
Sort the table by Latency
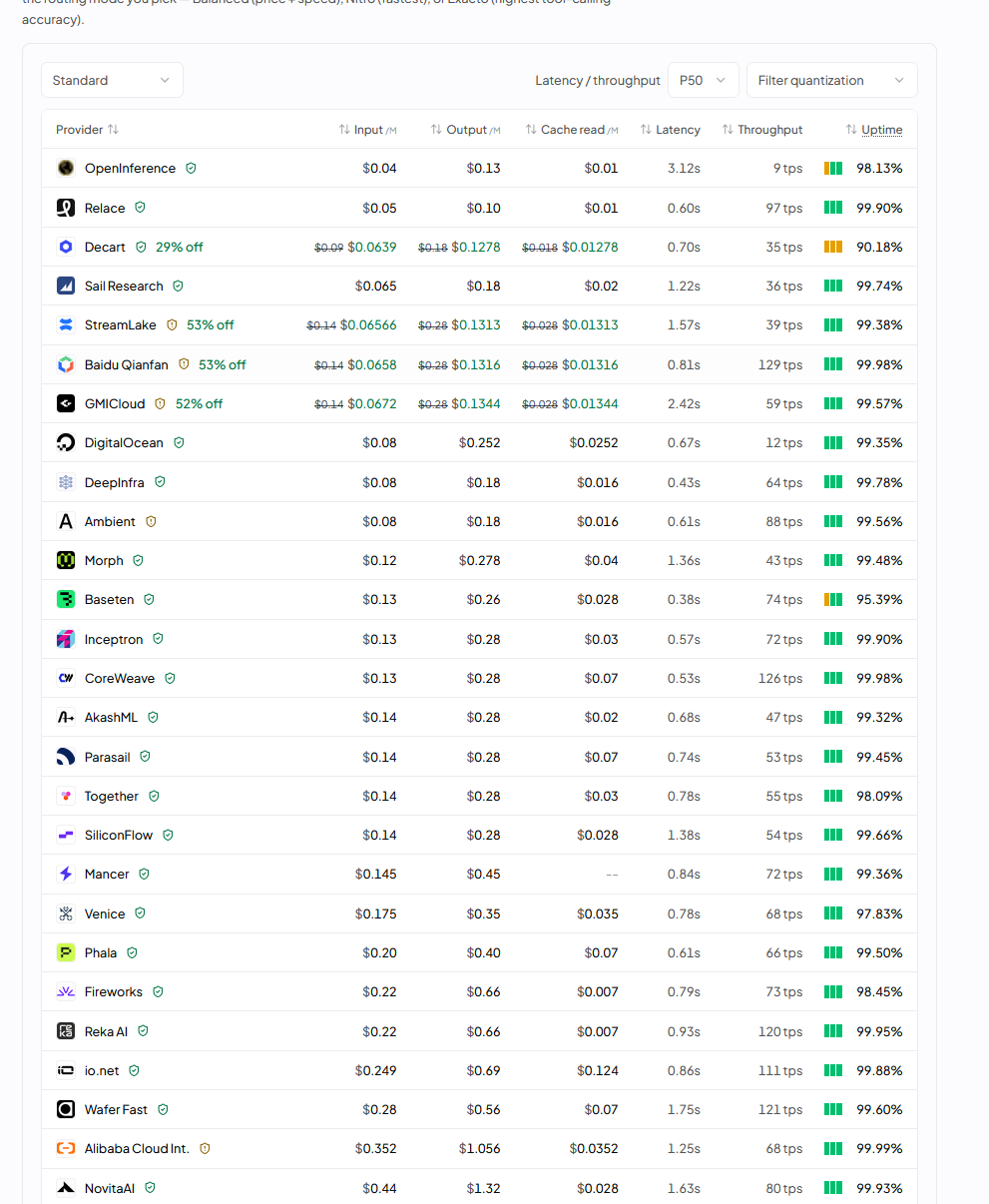pyautogui.click(x=670, y=130)
